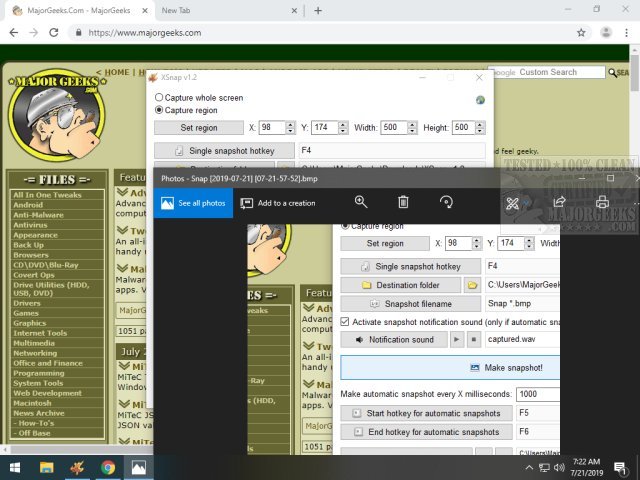Open Browsers files category
Viewport: 640px width, 480px height.
click(31, 255)
